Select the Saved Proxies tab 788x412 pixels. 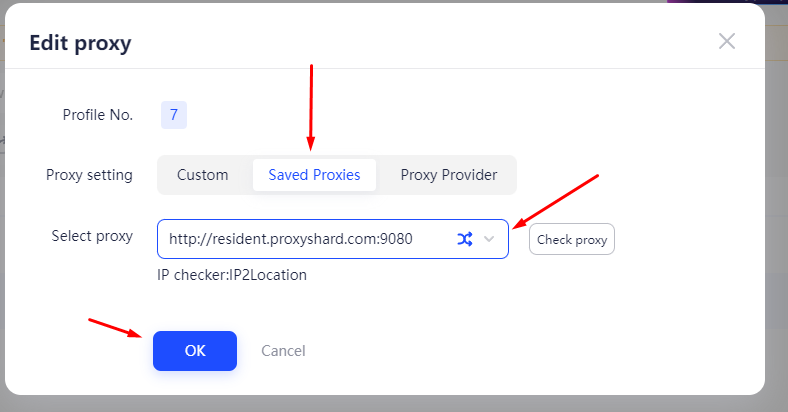coord(314,175)
